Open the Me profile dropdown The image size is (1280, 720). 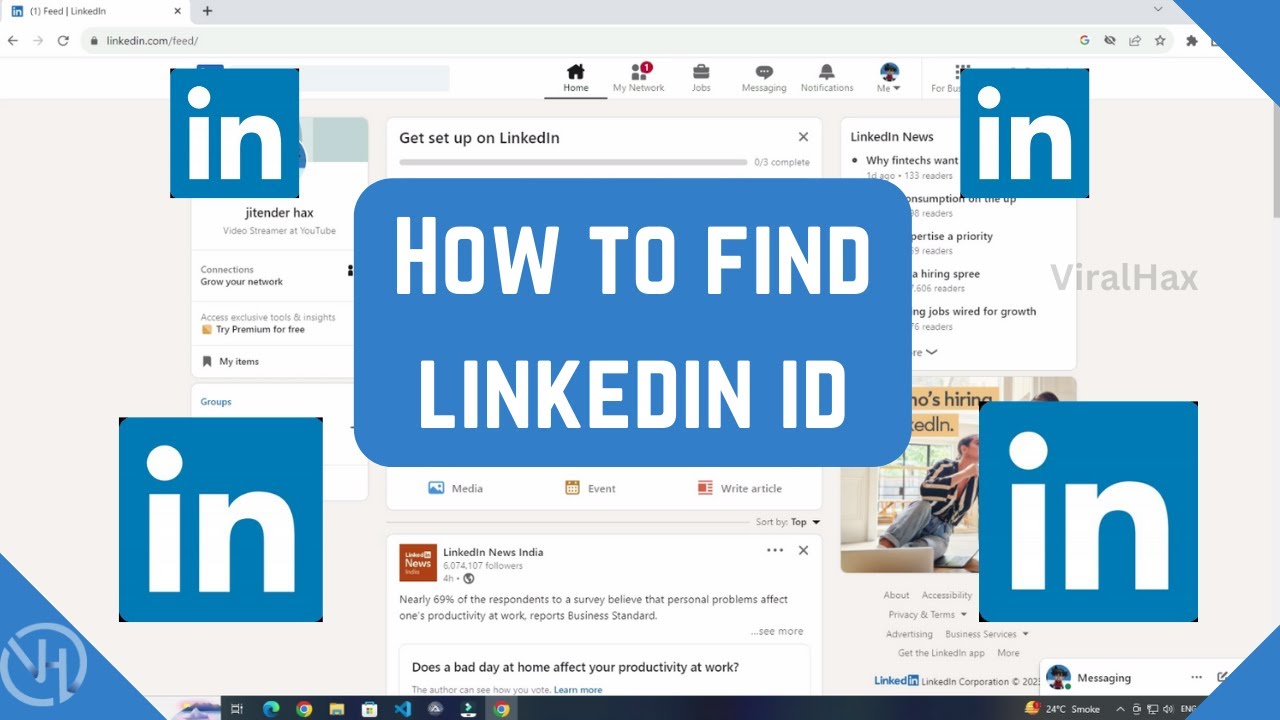(x=889, y=78)
